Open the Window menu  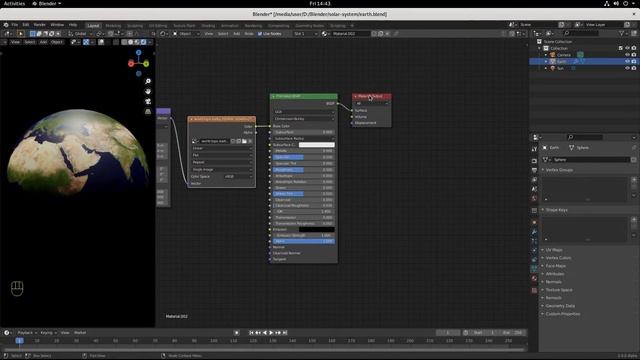57,25
